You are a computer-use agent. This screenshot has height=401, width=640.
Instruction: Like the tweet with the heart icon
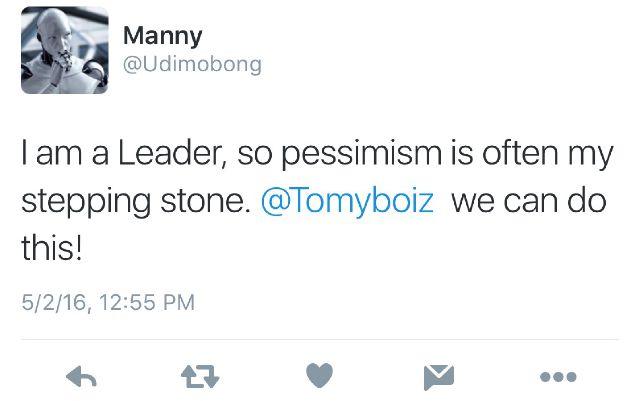tap(318, 375)
